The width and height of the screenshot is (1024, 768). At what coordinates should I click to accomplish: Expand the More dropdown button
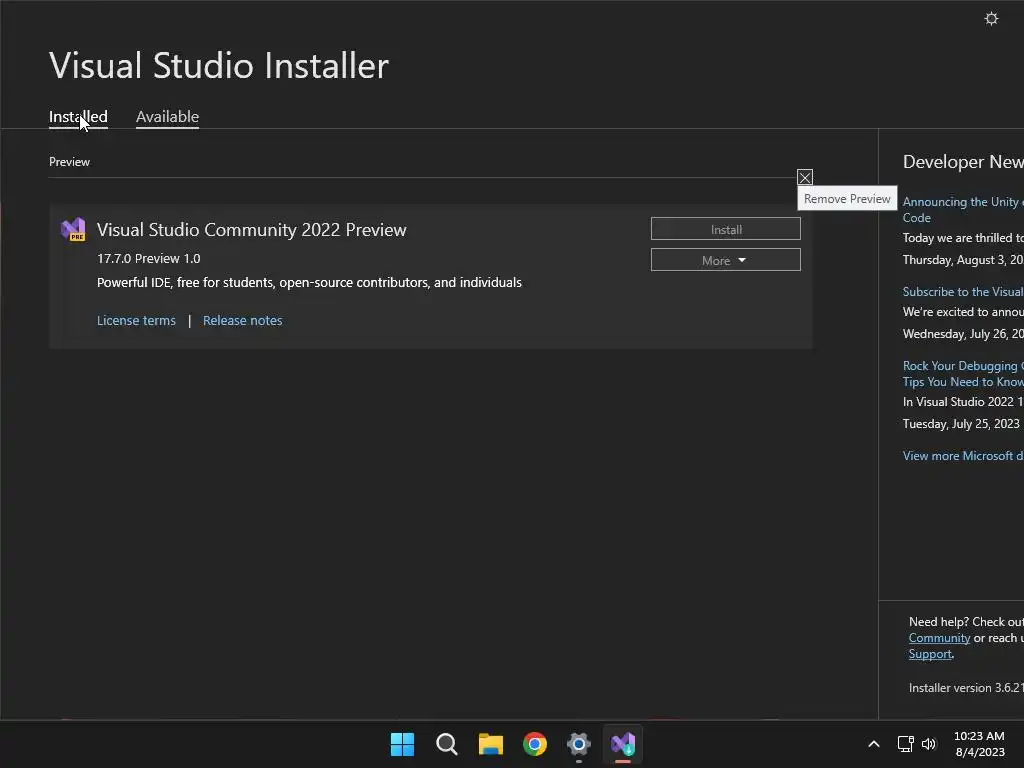point(726,260)
